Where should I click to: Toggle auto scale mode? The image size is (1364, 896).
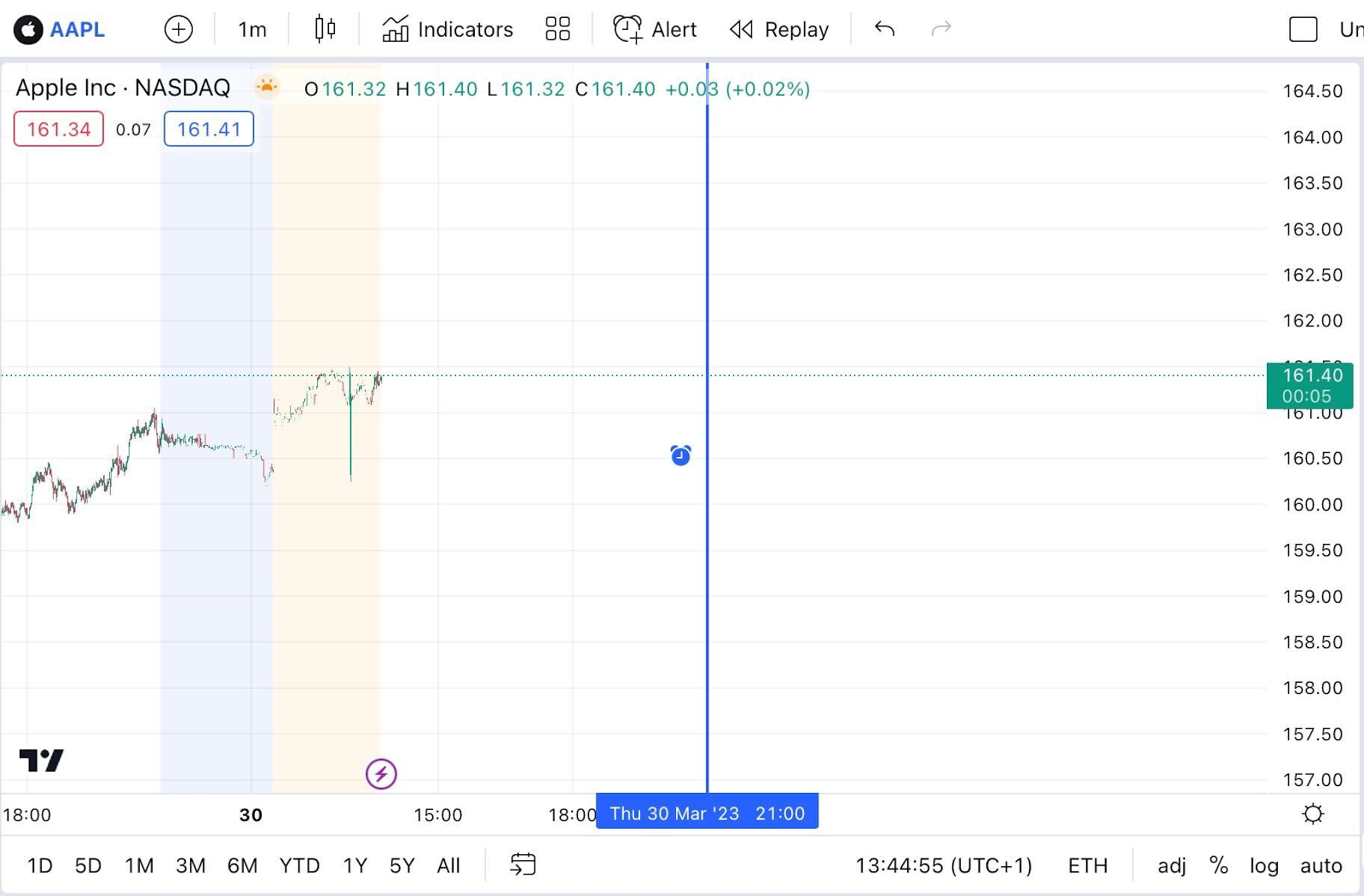point(1321,866)
